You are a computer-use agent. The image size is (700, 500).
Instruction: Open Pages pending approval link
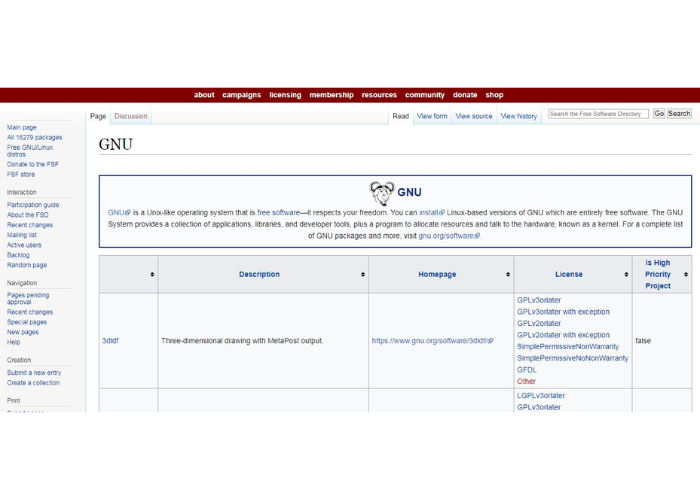(28, 299)
